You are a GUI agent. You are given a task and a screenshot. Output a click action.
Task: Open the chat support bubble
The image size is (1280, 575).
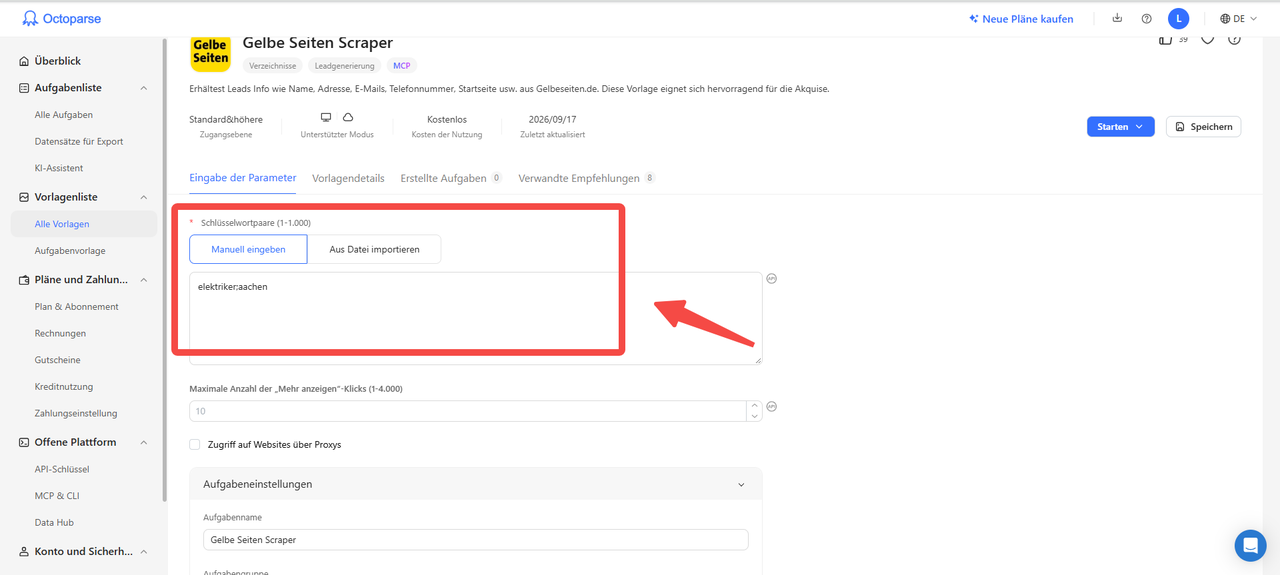coord(1250,545)
